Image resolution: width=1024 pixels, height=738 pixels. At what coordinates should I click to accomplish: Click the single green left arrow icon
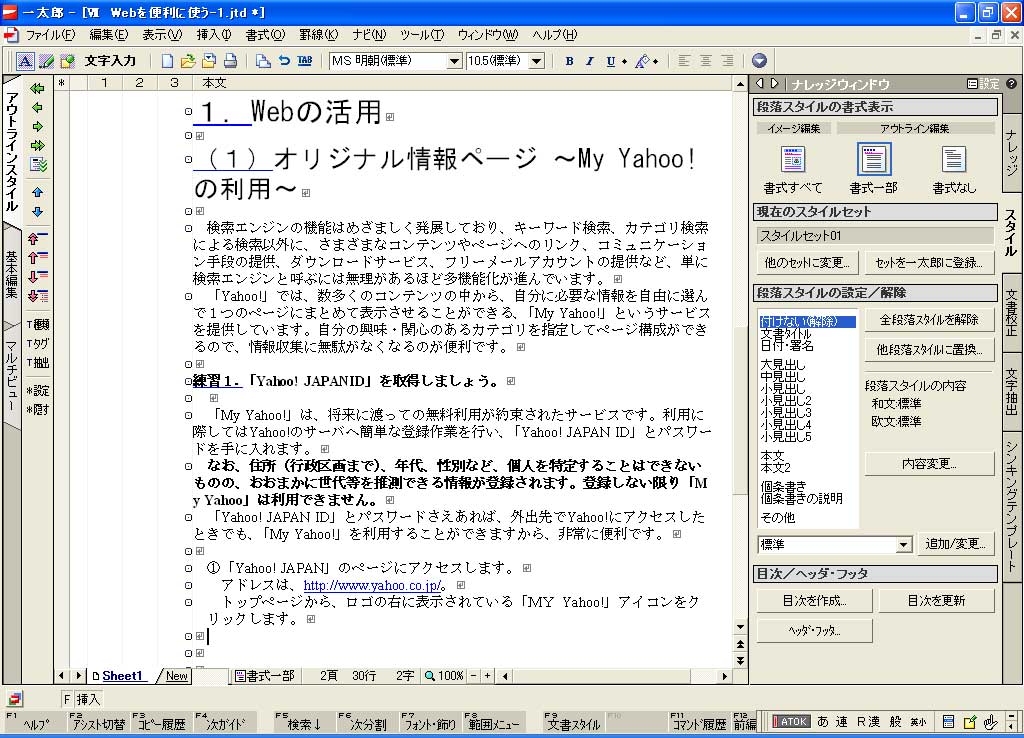(37, 107)
